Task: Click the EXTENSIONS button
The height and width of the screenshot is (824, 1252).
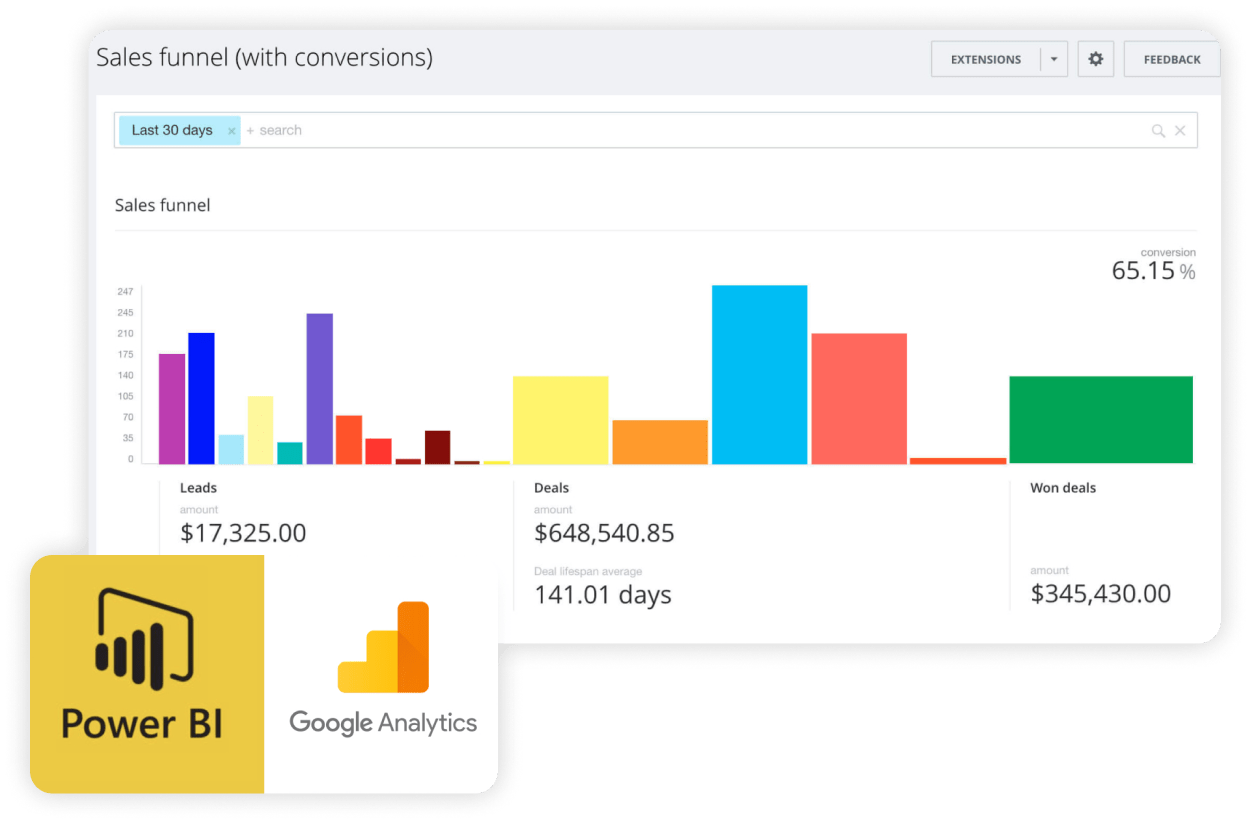Action: click(985, 59)
